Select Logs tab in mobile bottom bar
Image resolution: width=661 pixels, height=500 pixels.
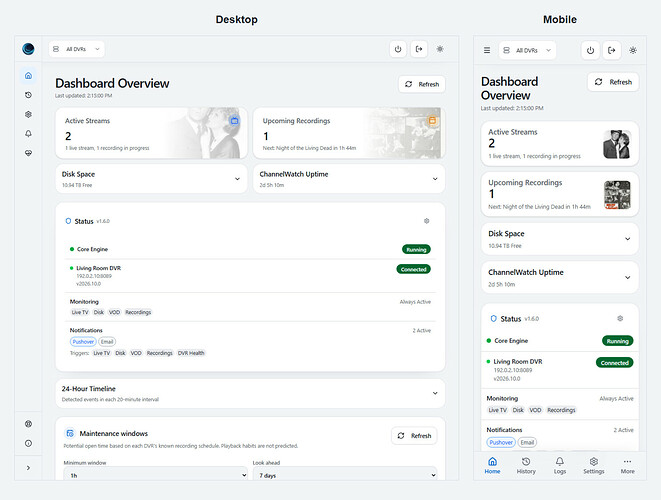[x=560, y=465]
